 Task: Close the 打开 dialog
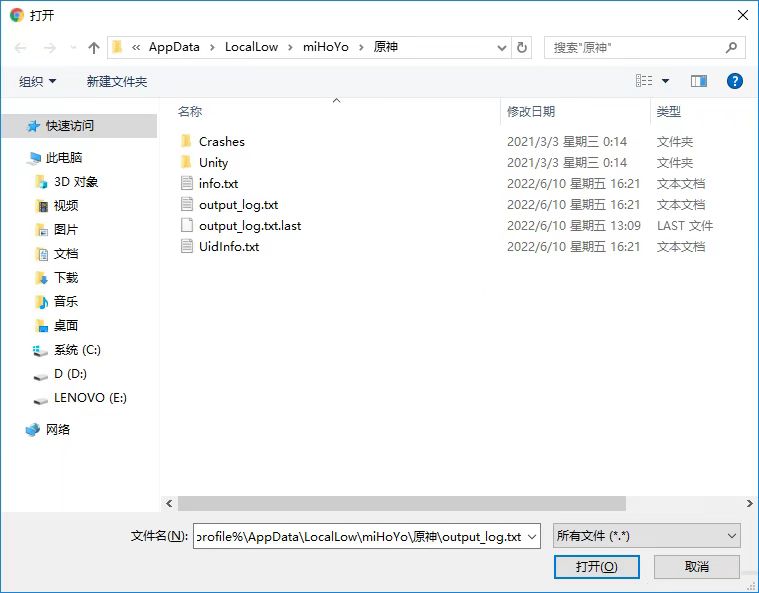tap(743, 15)
